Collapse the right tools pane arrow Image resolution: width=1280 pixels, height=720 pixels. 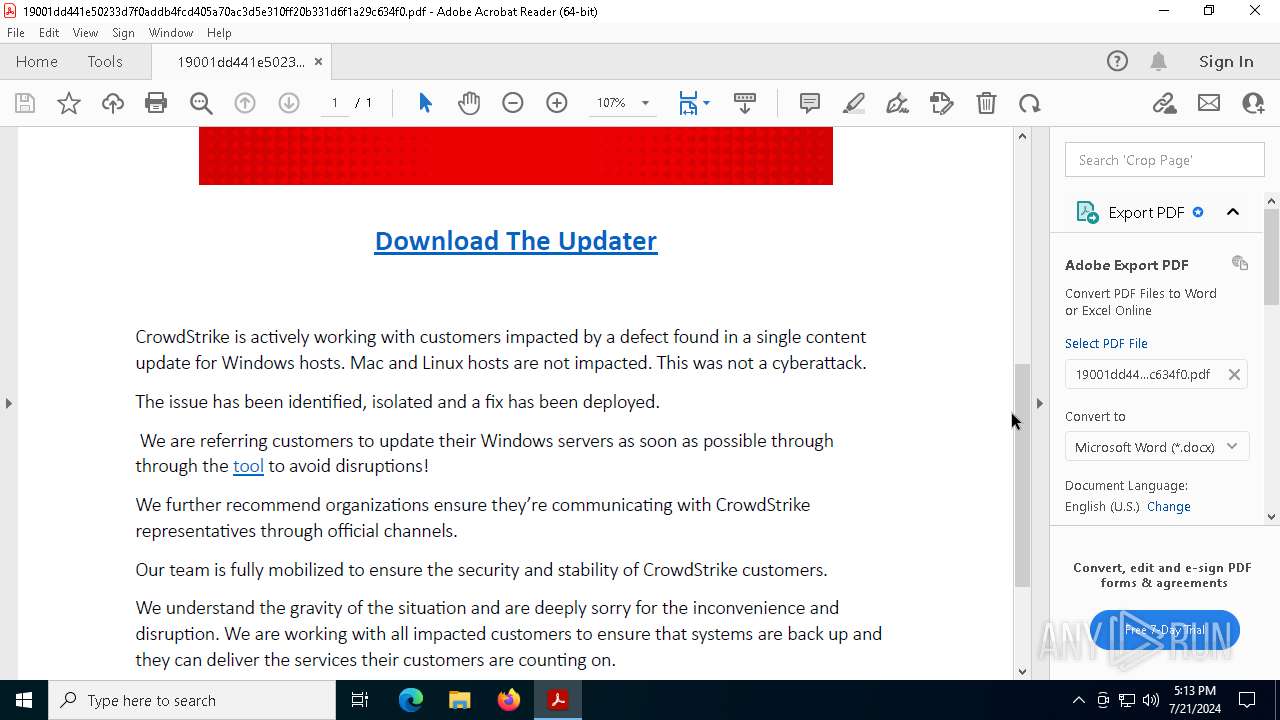[1039, 403]
